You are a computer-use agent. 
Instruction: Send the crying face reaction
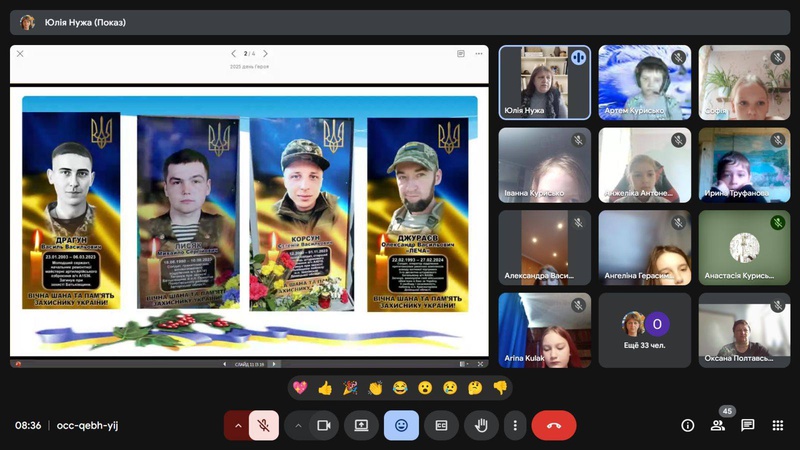[x=450, y=388]
